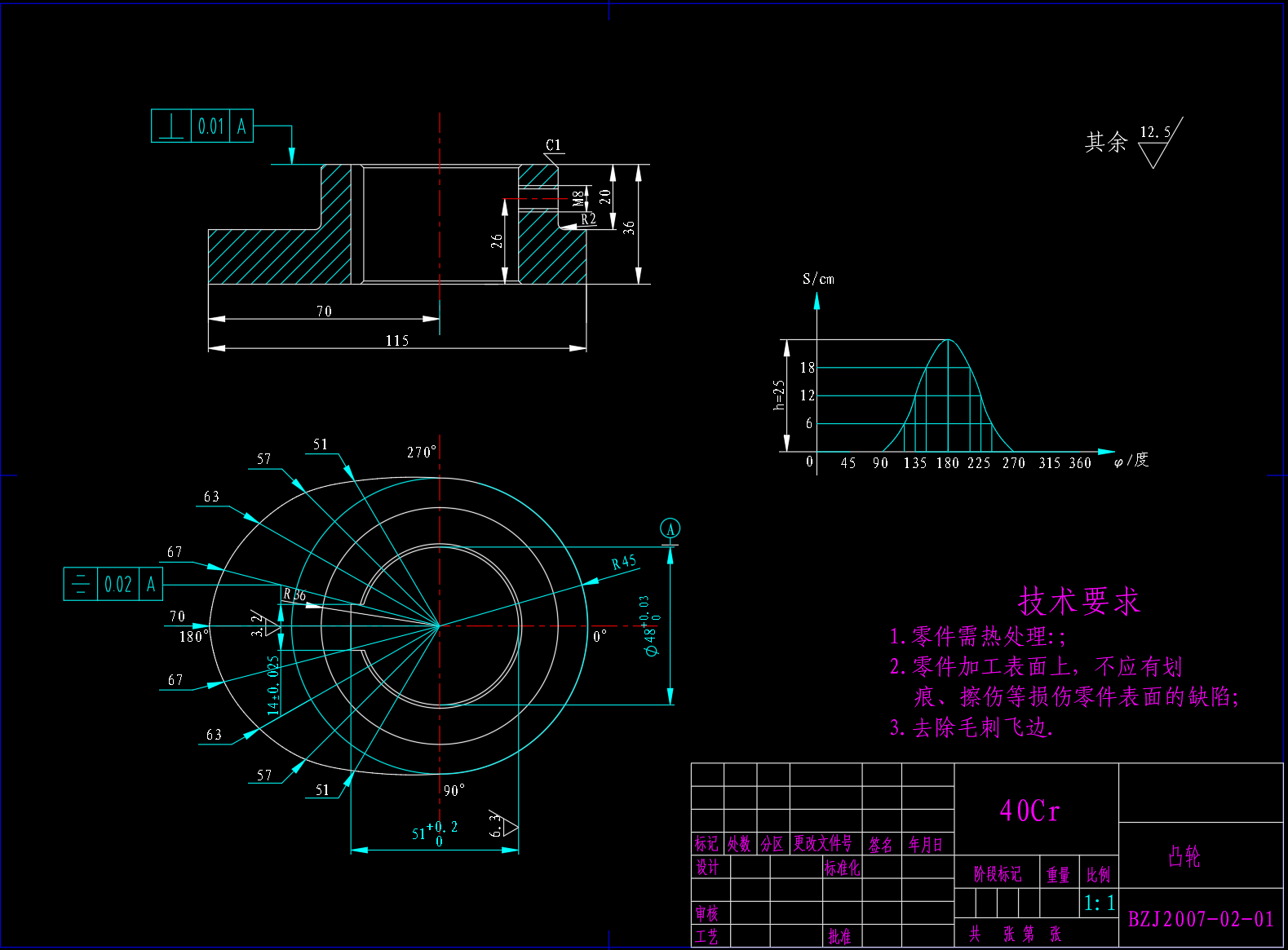The image size is (1288, 950).
Task: Click the 凸轮 part name in title block
Action: pyautogui.click(x=1184, y=856)
